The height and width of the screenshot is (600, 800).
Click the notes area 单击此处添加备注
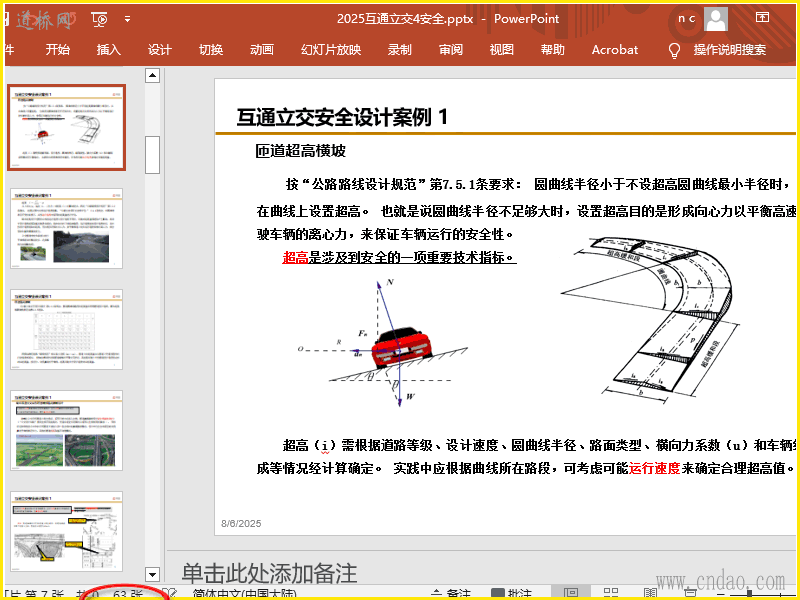coord(269,573)
